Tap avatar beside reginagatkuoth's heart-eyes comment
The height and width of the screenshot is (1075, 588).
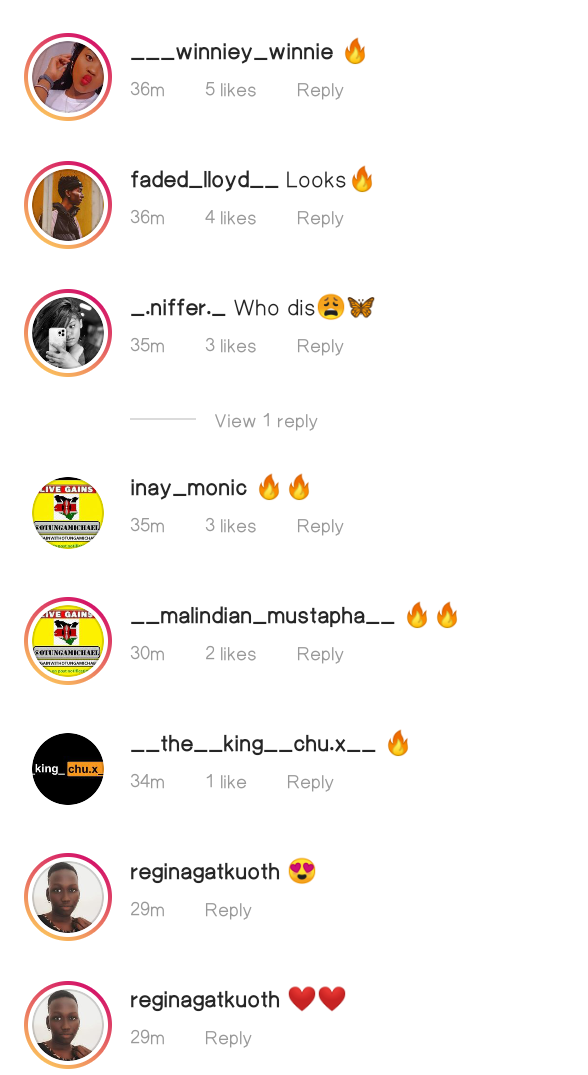(68, 897)
